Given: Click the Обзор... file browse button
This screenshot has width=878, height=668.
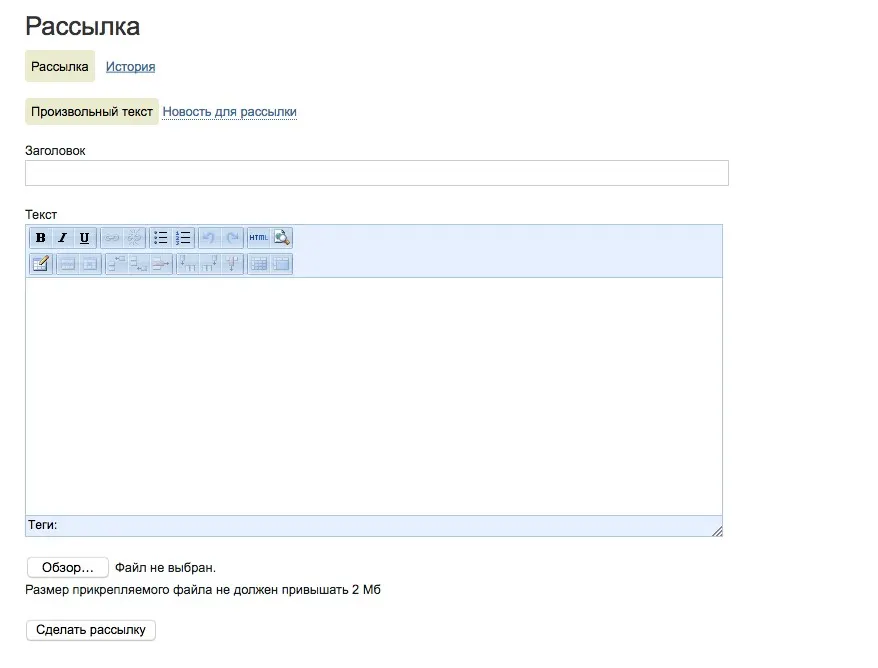Looking at the screenshot, I should 67,567.
